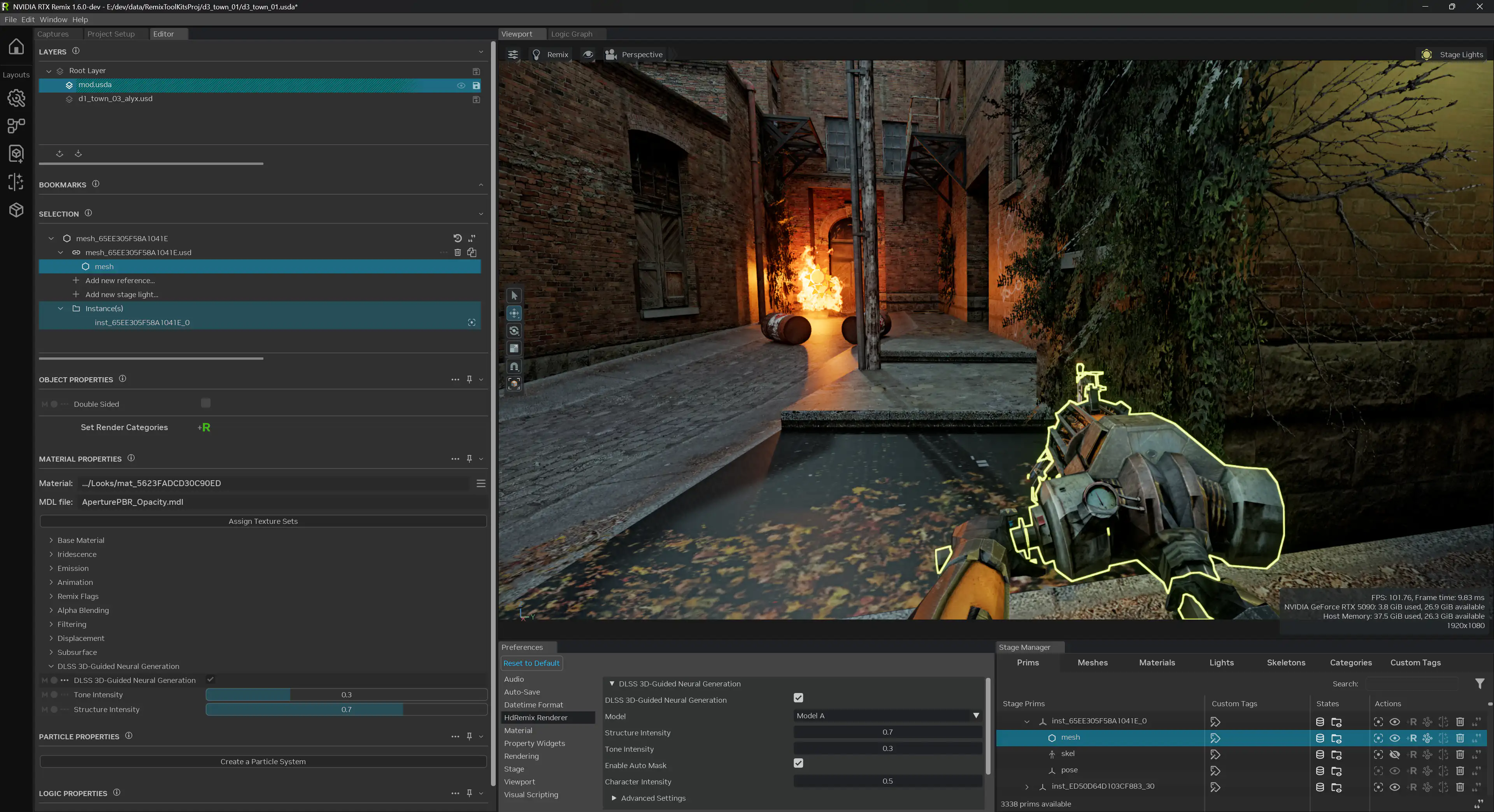
Task: Open the Stage Manager filter funnel icon
Action: (1480, 684)
